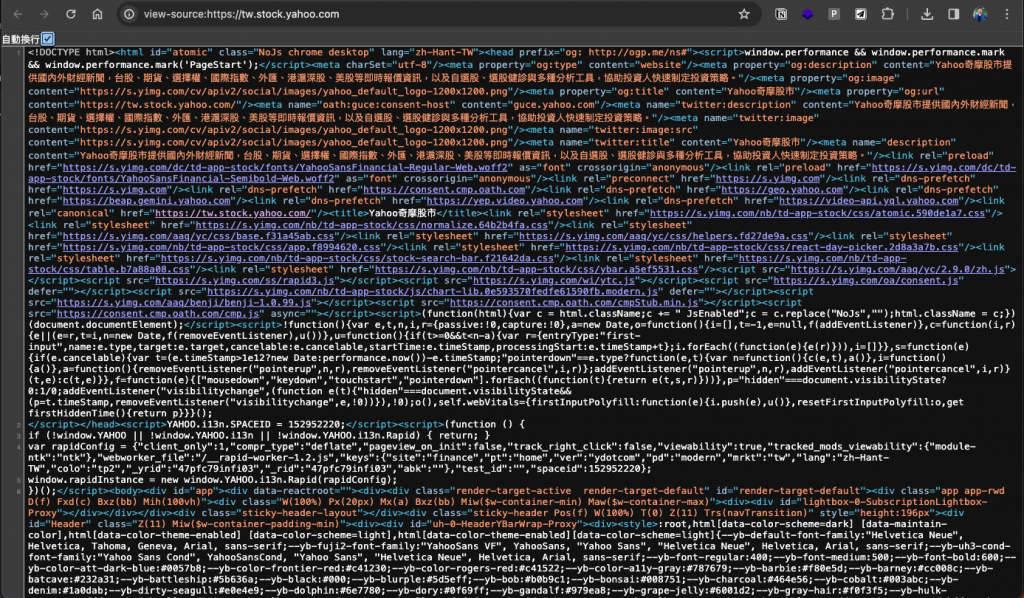Open the atomic.590de1a7.css stylesheet link
Image resolution: width=1024 pixels, height=598 pixels.
[817, 213]
